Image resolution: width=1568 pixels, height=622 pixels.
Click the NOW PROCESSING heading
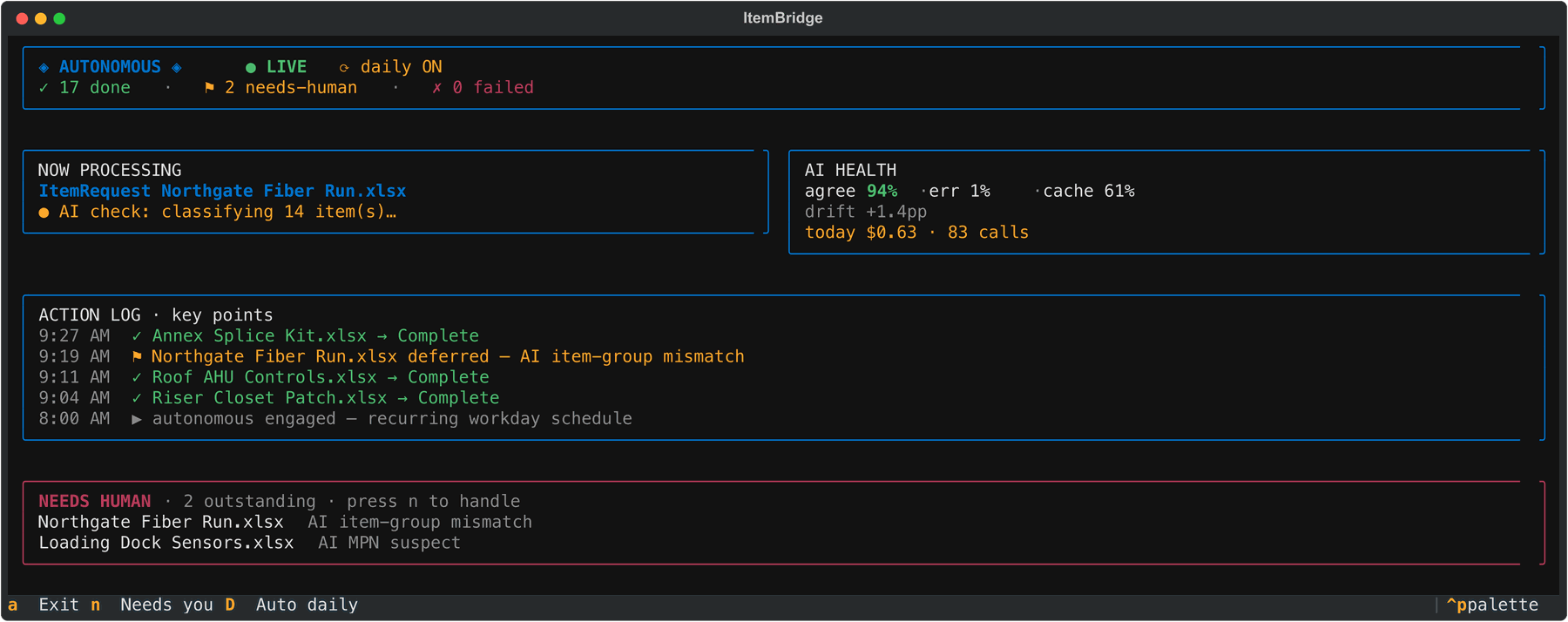(x=110, y=170)
